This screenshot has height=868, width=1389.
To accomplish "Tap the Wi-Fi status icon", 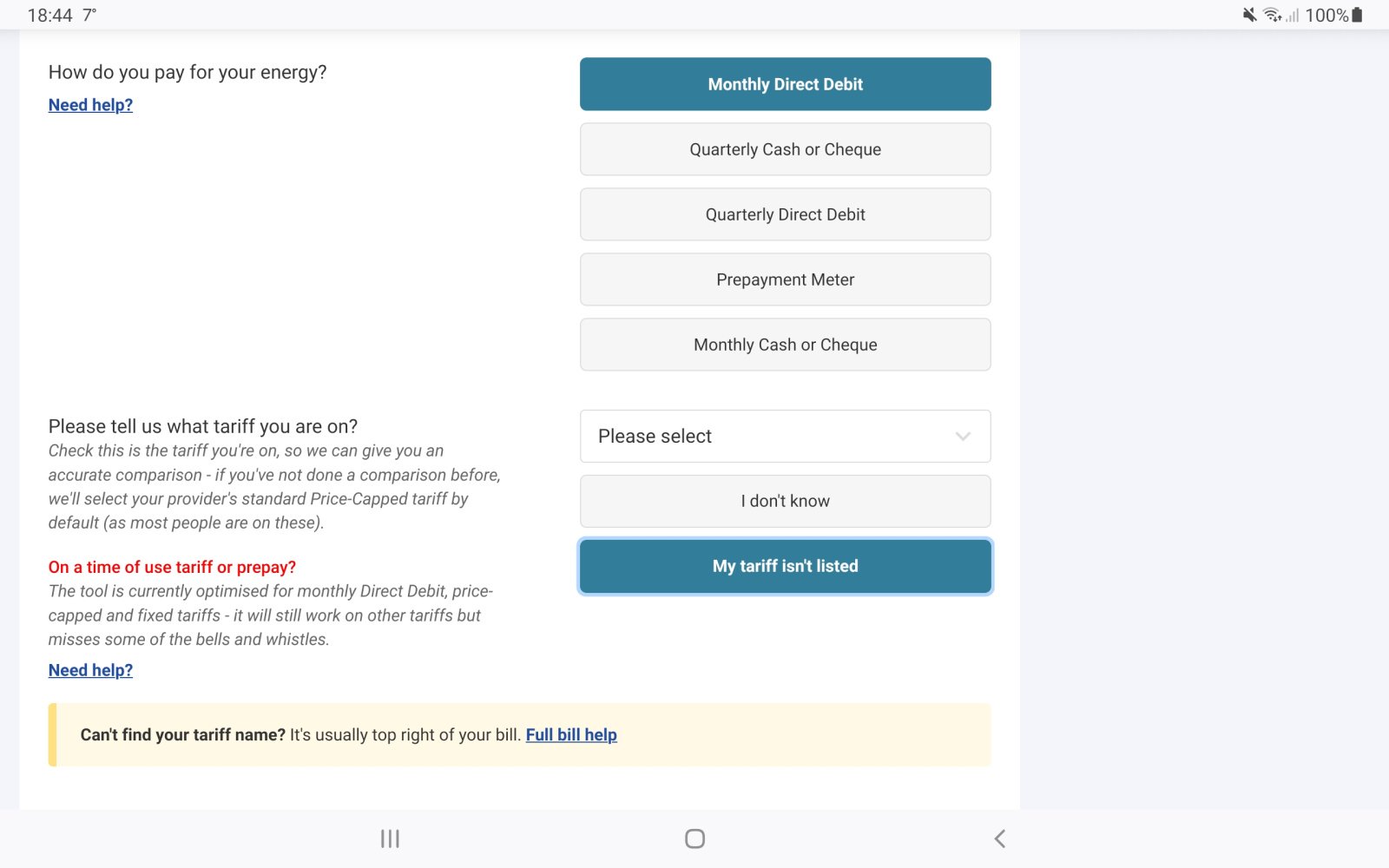I will tap(1272, 15).
